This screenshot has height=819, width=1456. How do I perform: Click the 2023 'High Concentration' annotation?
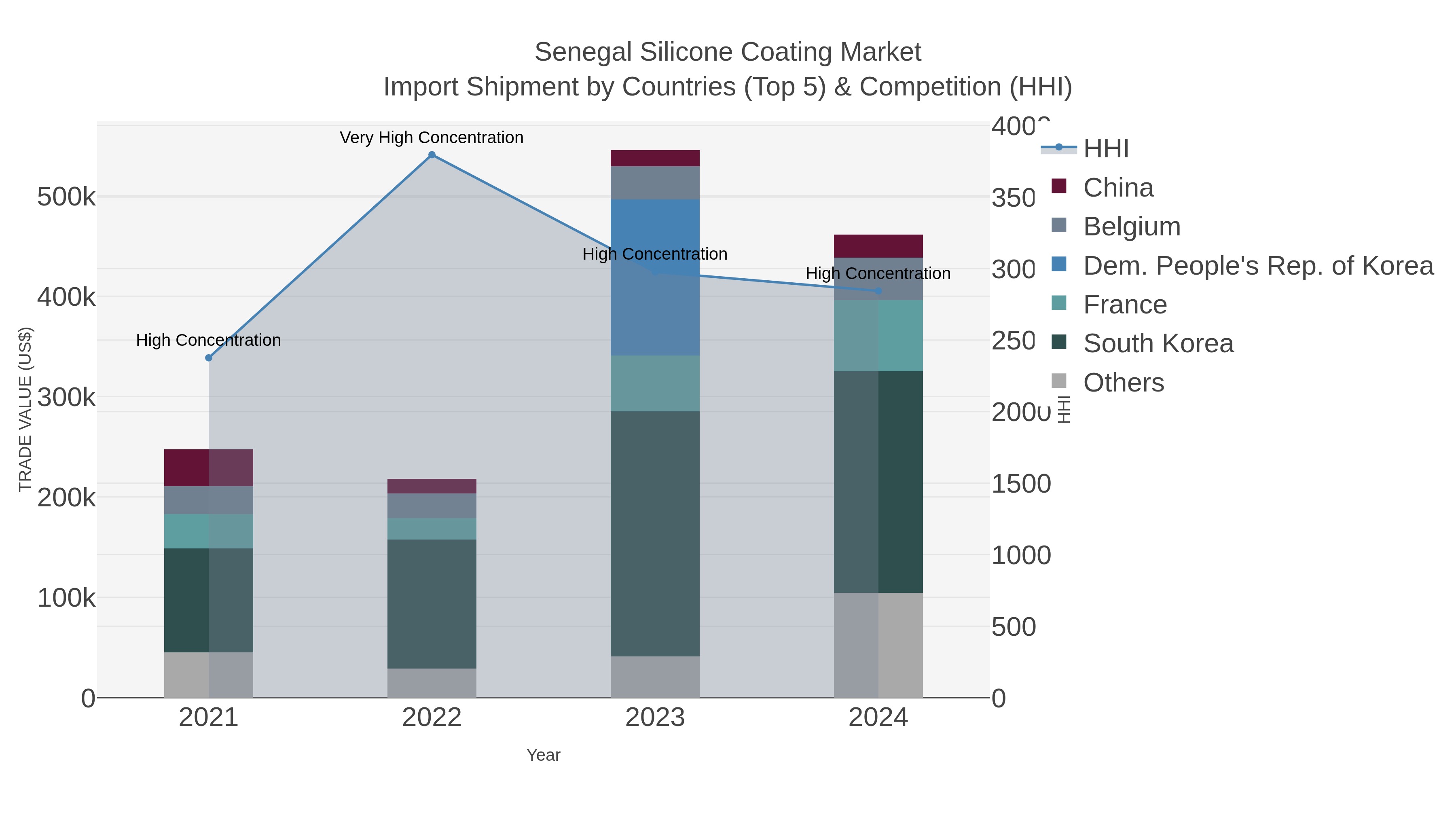click(x=655, y=254)
